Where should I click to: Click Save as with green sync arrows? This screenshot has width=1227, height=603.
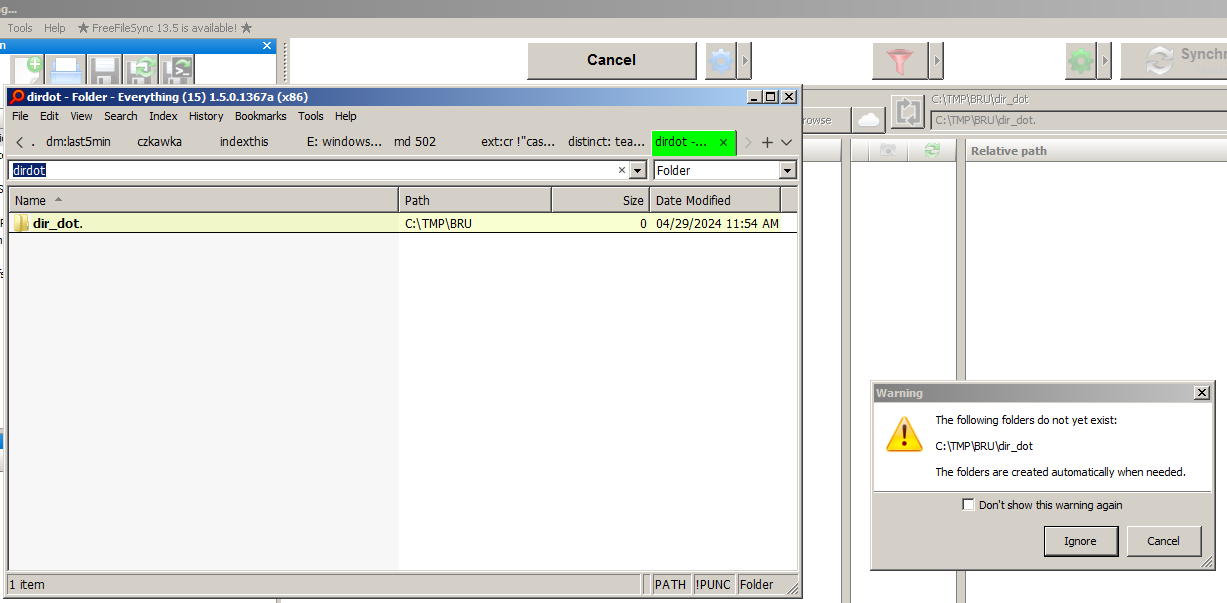point(141,70)
